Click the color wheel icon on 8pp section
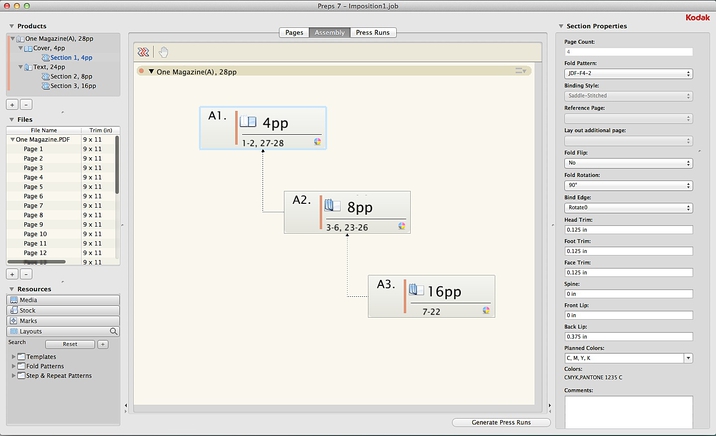The height and width of the screenshot is (436, 716). tap(402, 225)
